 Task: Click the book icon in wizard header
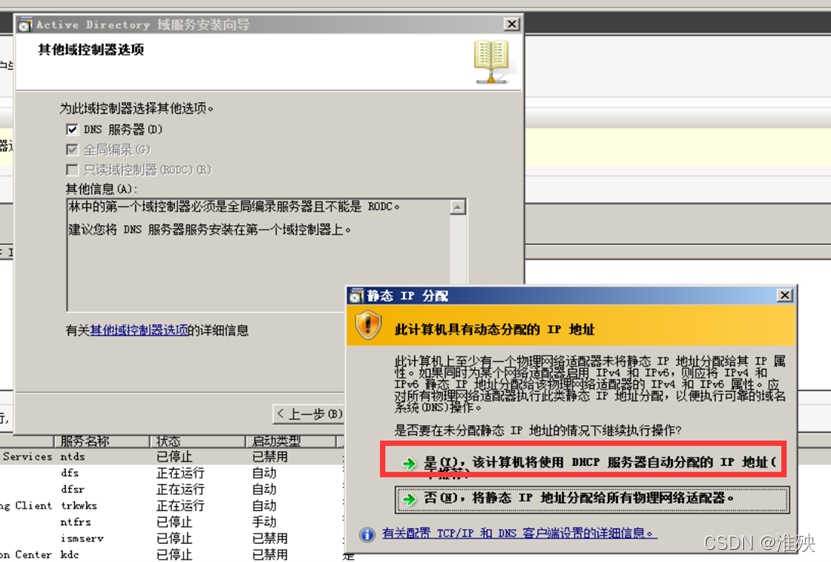coord(492,62)
